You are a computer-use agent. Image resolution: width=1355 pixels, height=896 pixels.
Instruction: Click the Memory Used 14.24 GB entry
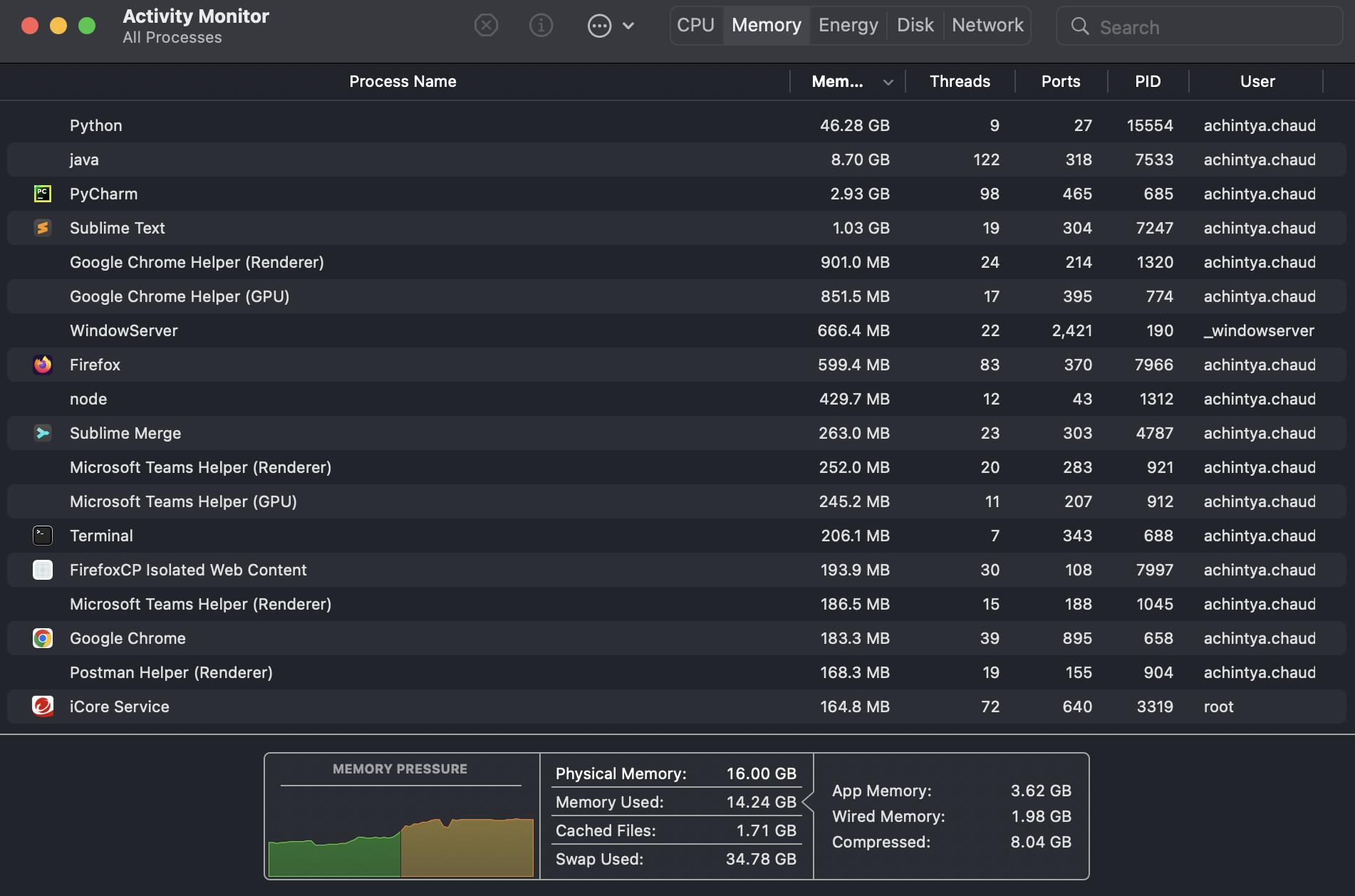coord(676,802)
